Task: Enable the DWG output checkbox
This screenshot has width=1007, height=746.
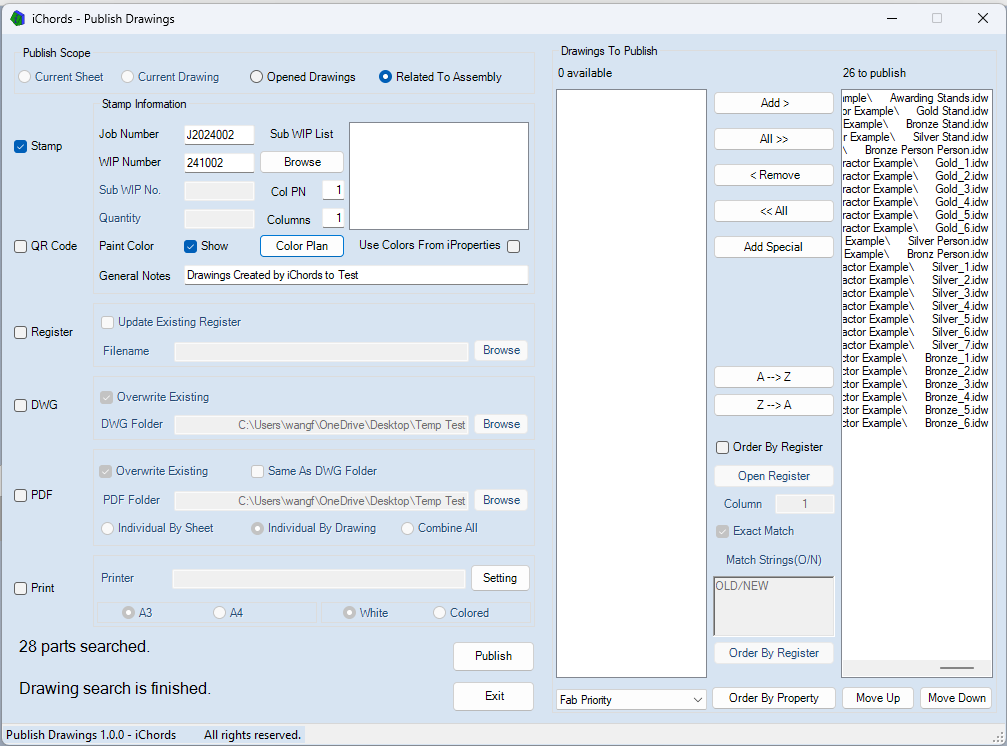Action: click(36, 405)
